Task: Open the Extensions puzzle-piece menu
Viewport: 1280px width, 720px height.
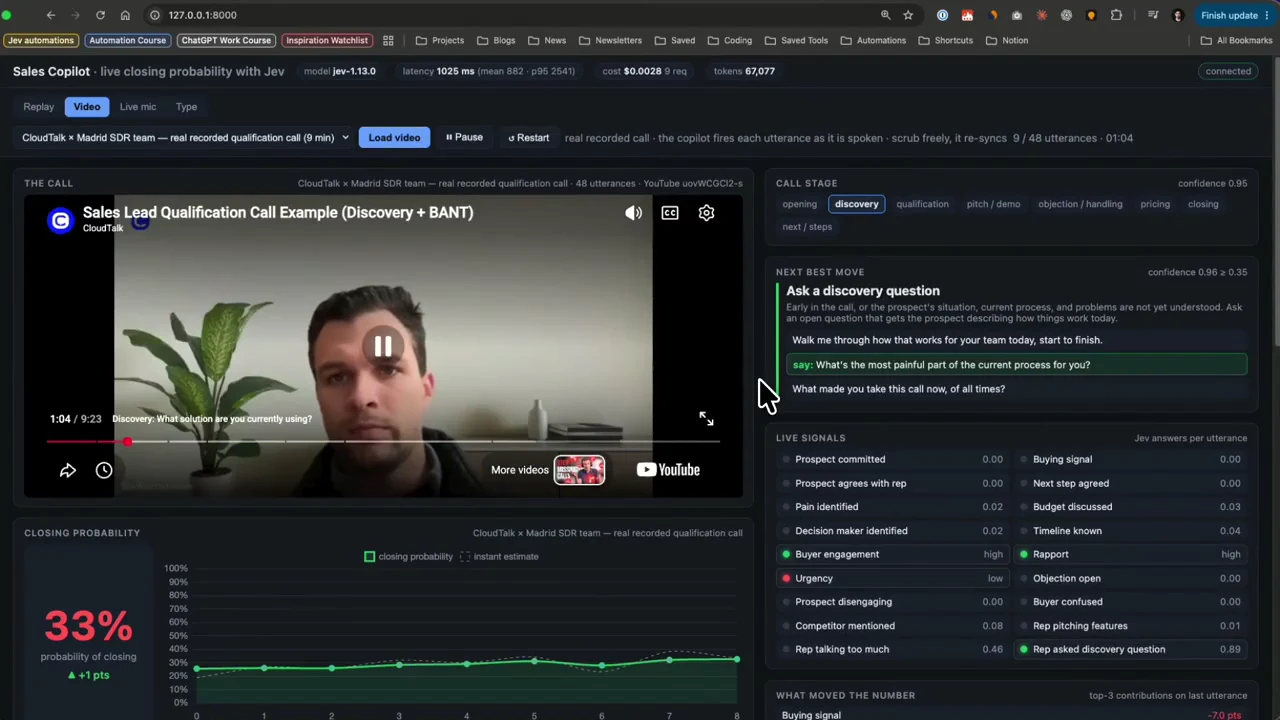Action: (x=1116, y=15)
